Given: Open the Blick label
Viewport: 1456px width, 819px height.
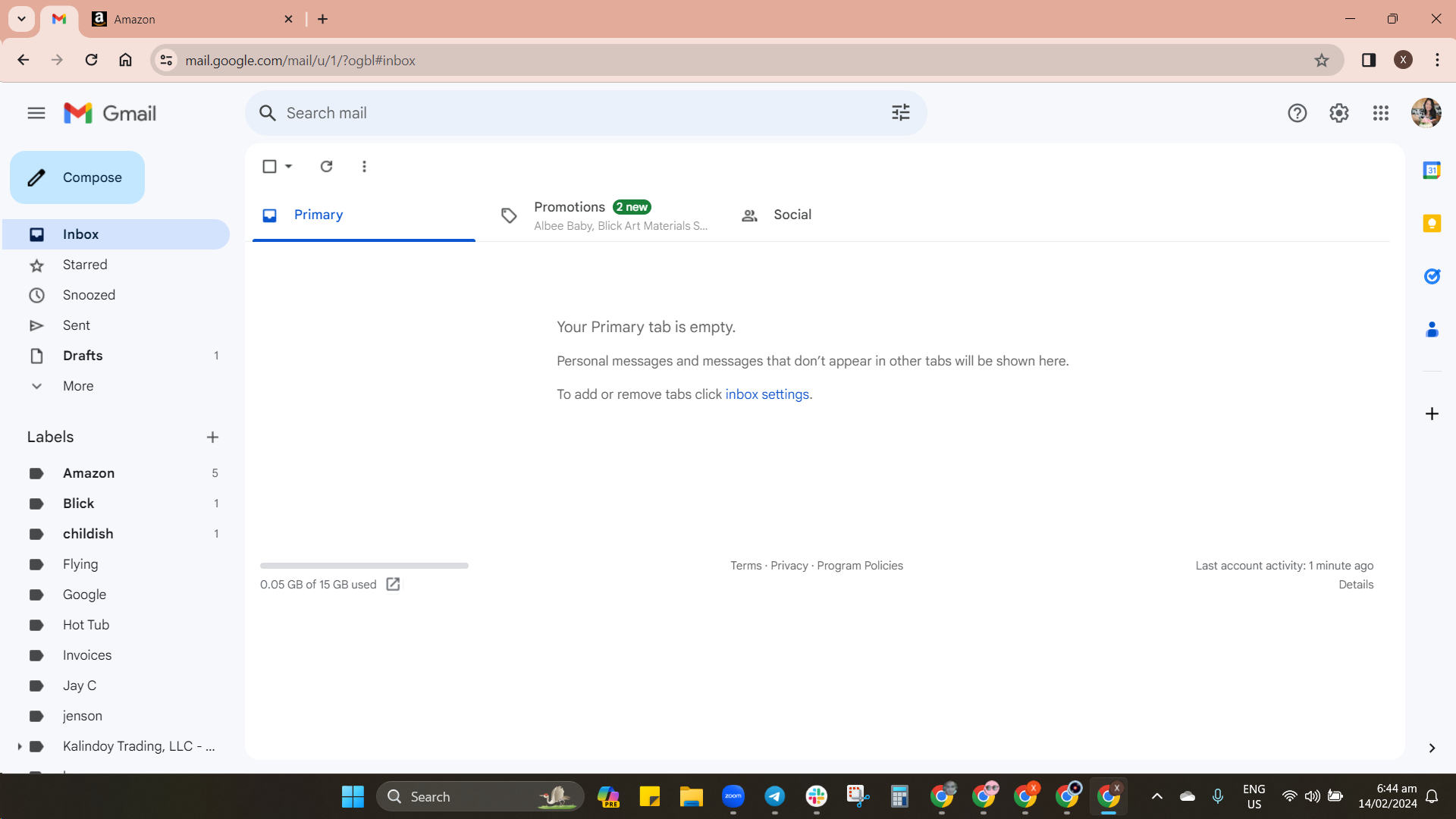Looking at the screenshot, I should tap(116, 504).
